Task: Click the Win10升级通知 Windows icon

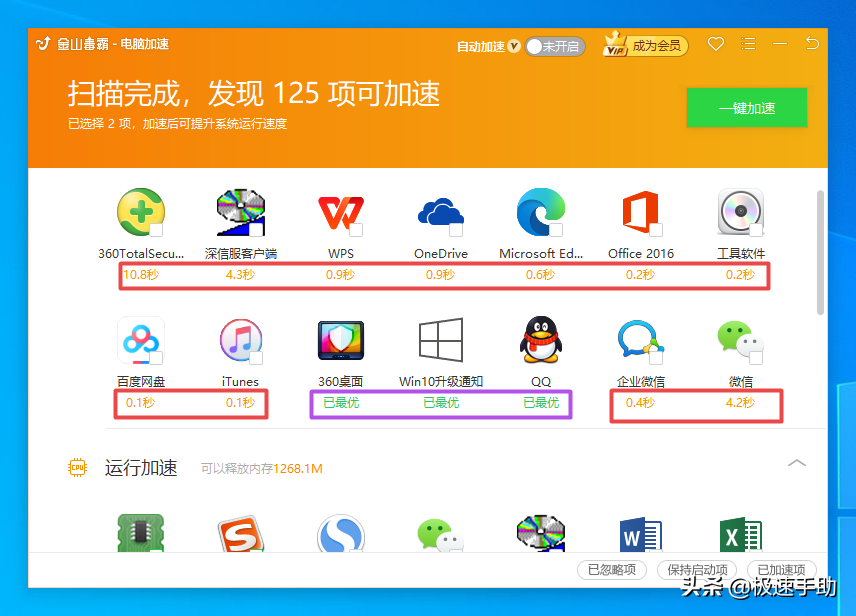Action: click(x=441, y=340)
